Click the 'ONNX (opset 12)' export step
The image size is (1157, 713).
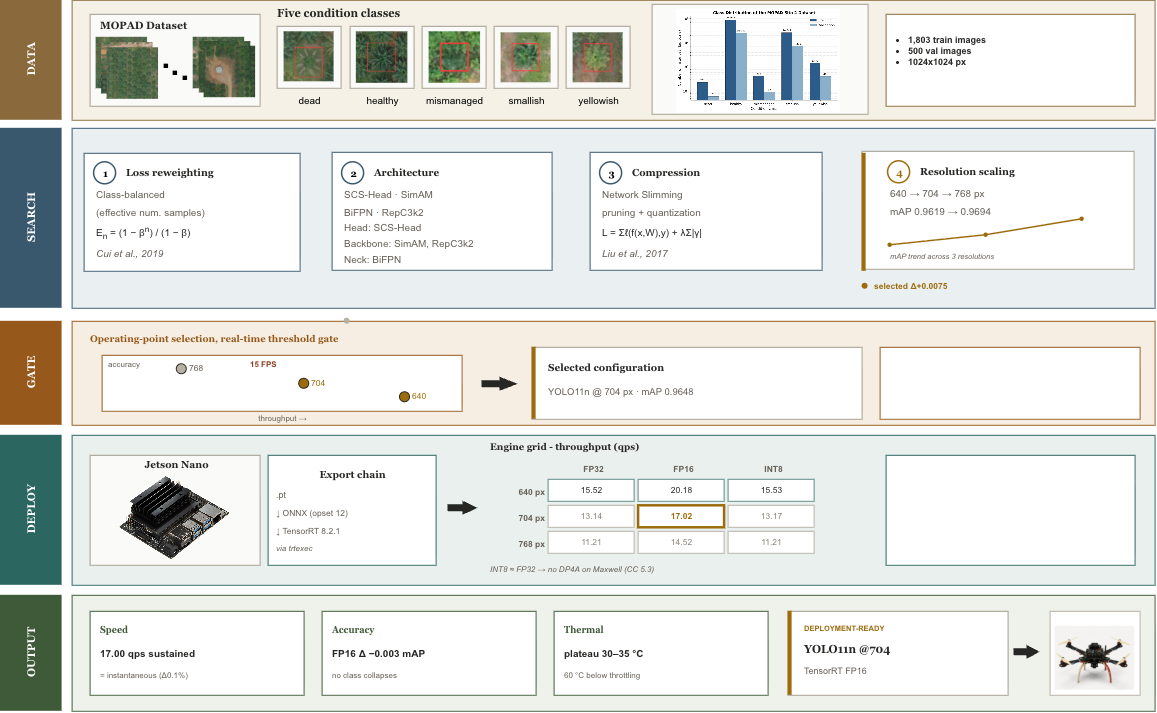(x=311, y=513)
